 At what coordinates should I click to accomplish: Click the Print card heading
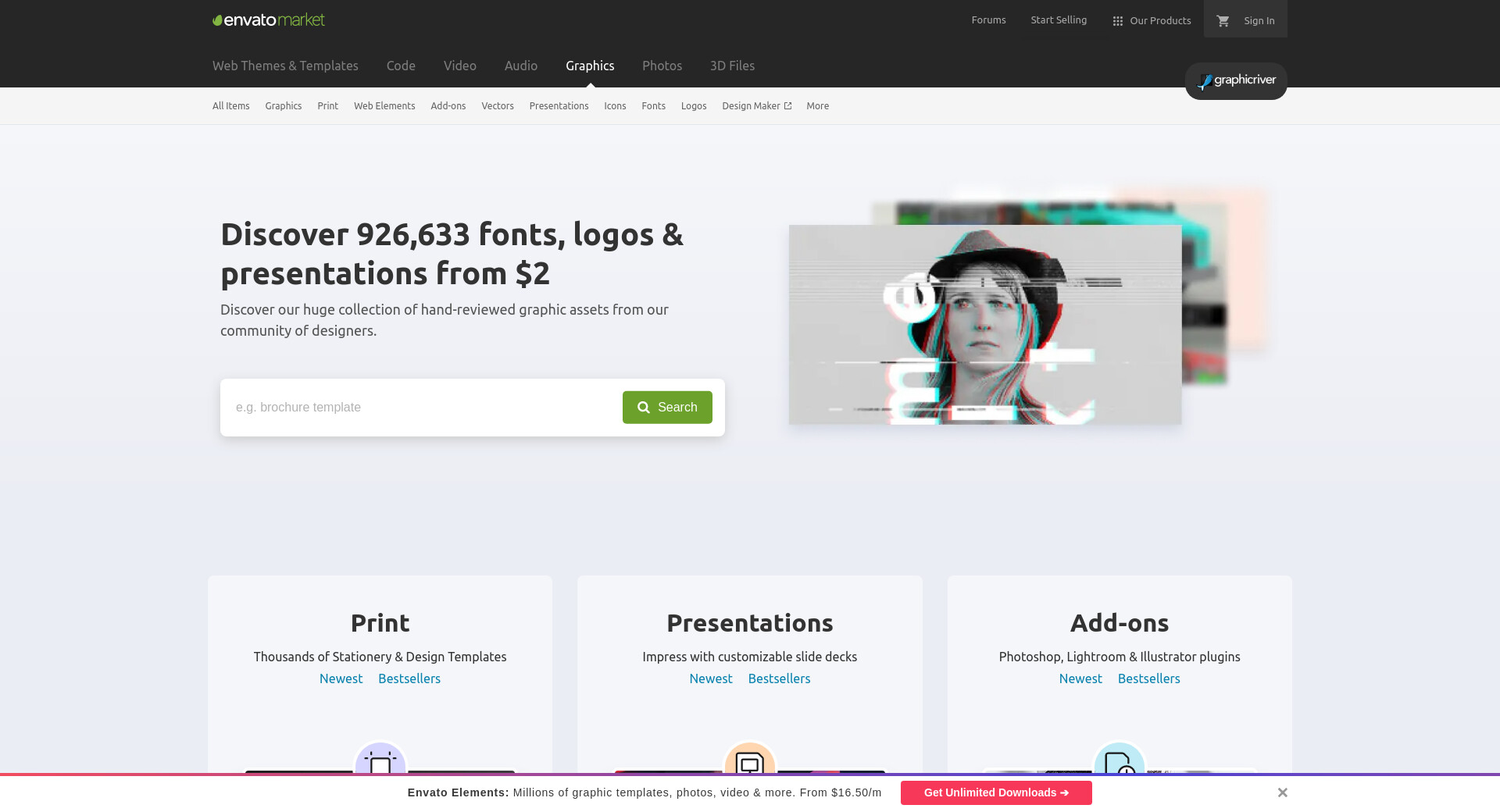point(380,623)
